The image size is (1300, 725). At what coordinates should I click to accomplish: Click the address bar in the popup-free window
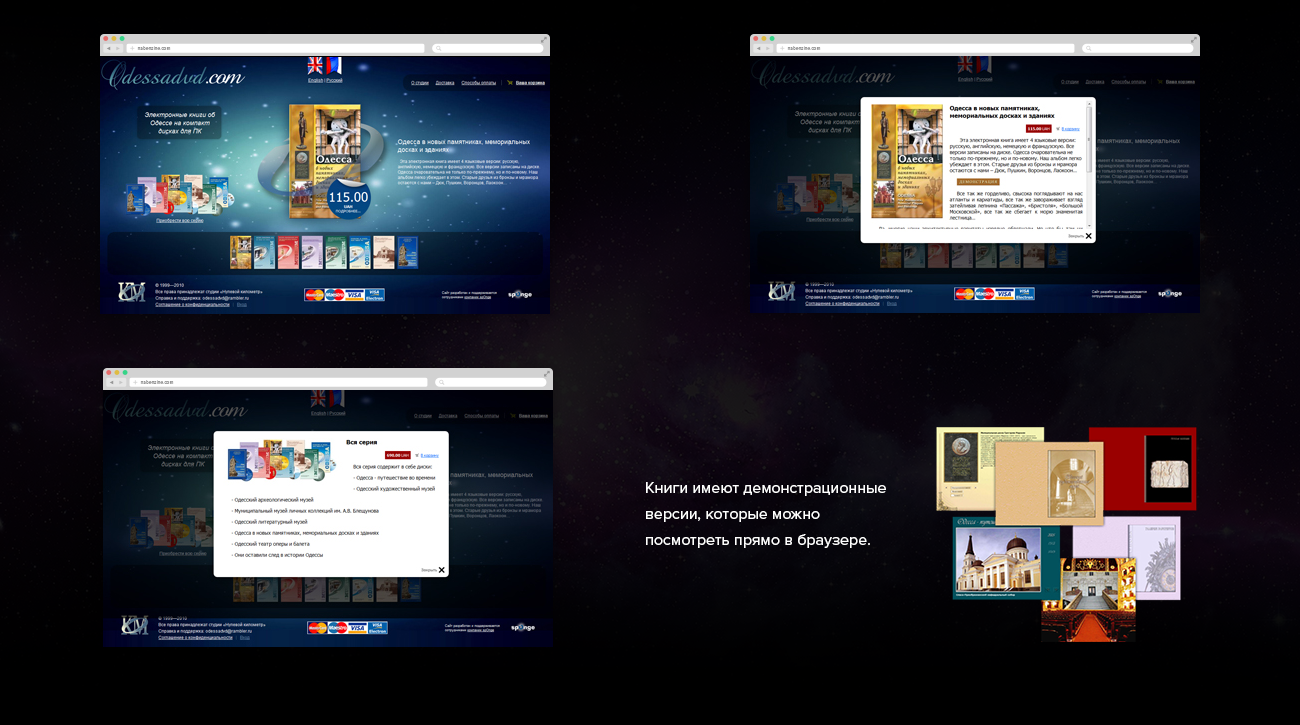276,48
